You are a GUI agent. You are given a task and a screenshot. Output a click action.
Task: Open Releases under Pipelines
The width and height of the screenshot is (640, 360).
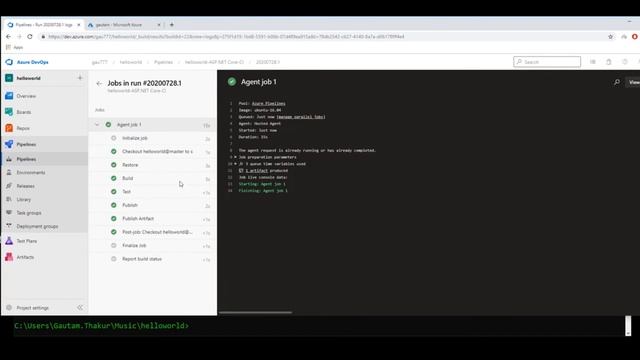25,186
